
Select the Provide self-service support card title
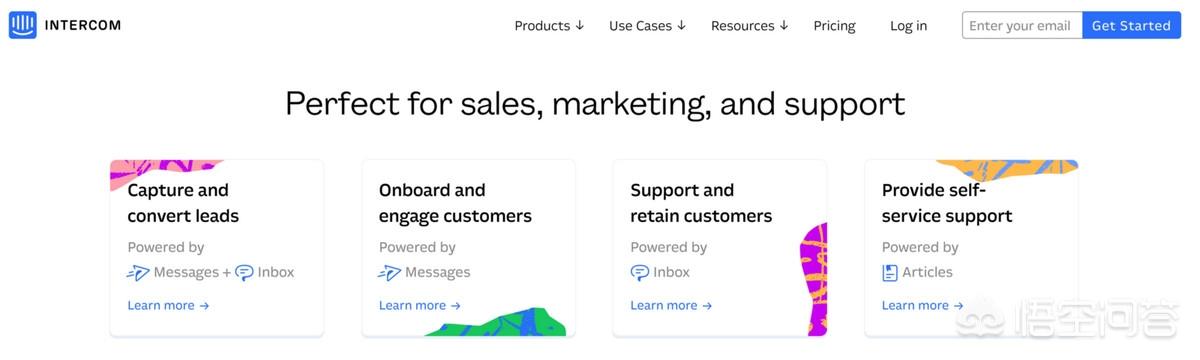click(x=947, y=203)
